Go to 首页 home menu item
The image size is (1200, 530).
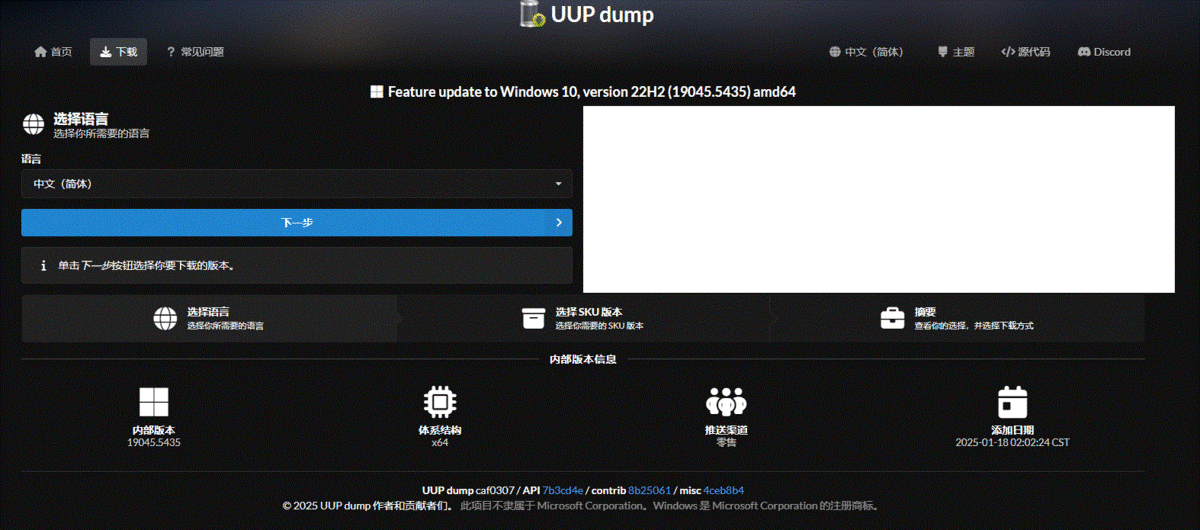(x=53, y=52)
